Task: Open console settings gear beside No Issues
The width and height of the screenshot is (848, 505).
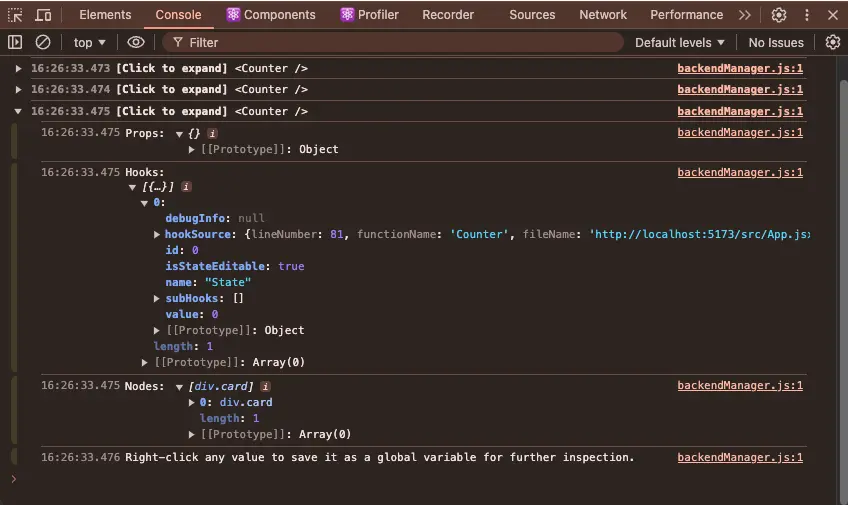Action: [x=833, y=42]
